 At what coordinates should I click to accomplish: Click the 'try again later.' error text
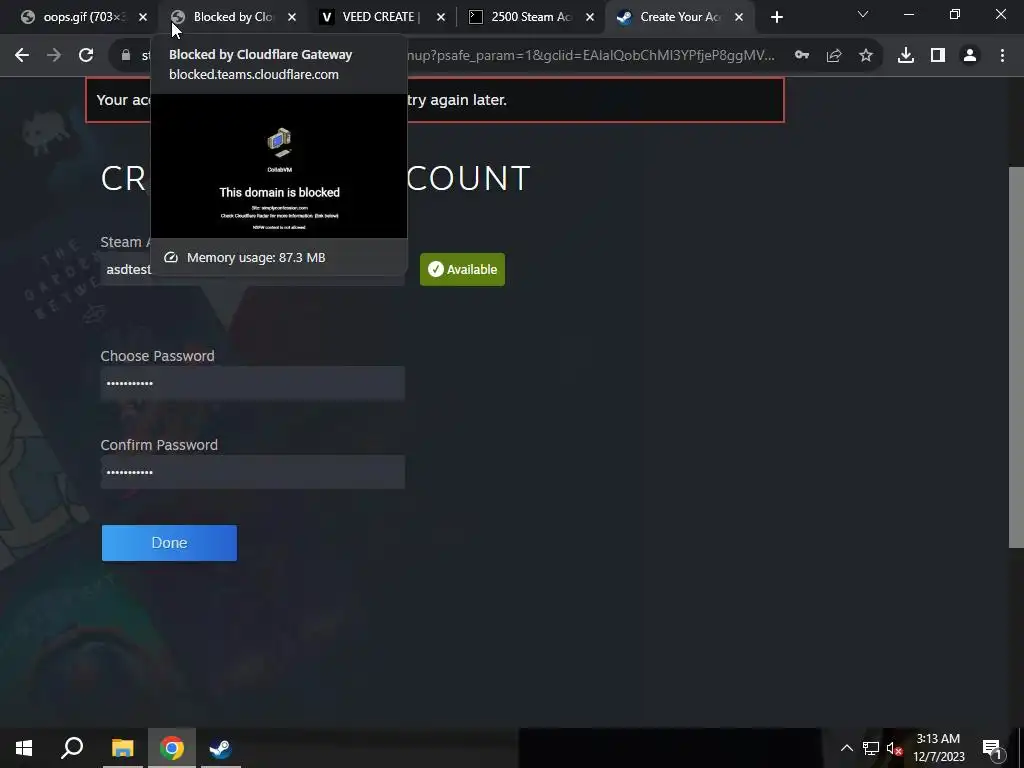(457, 100)
